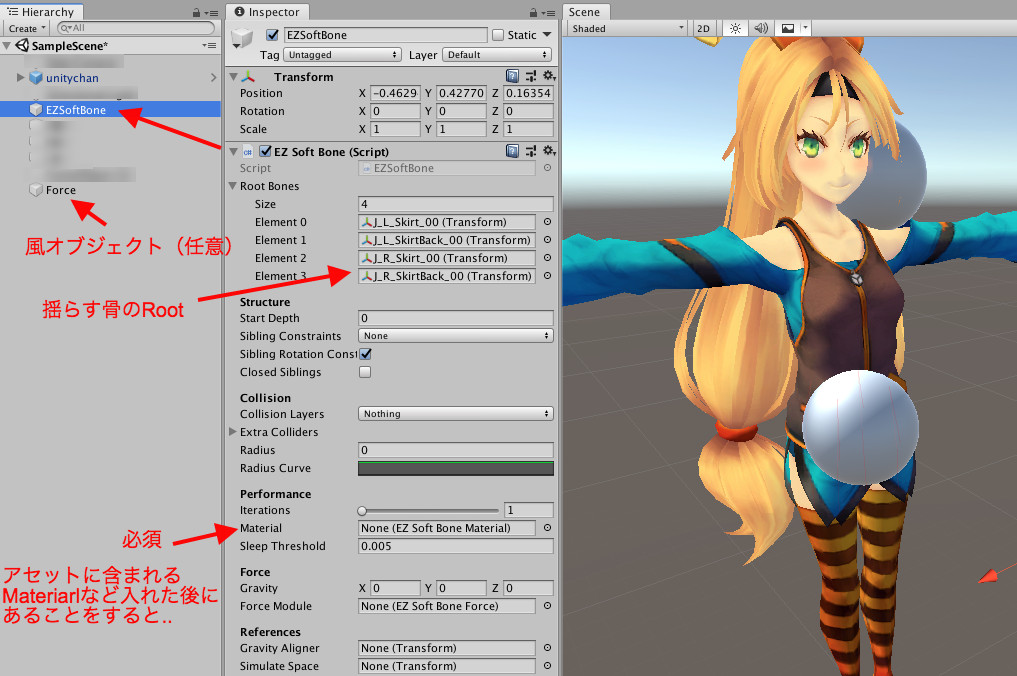Open EZ Soft Bone component gear menu
The image size is (1017, 676).
[549, 151]
